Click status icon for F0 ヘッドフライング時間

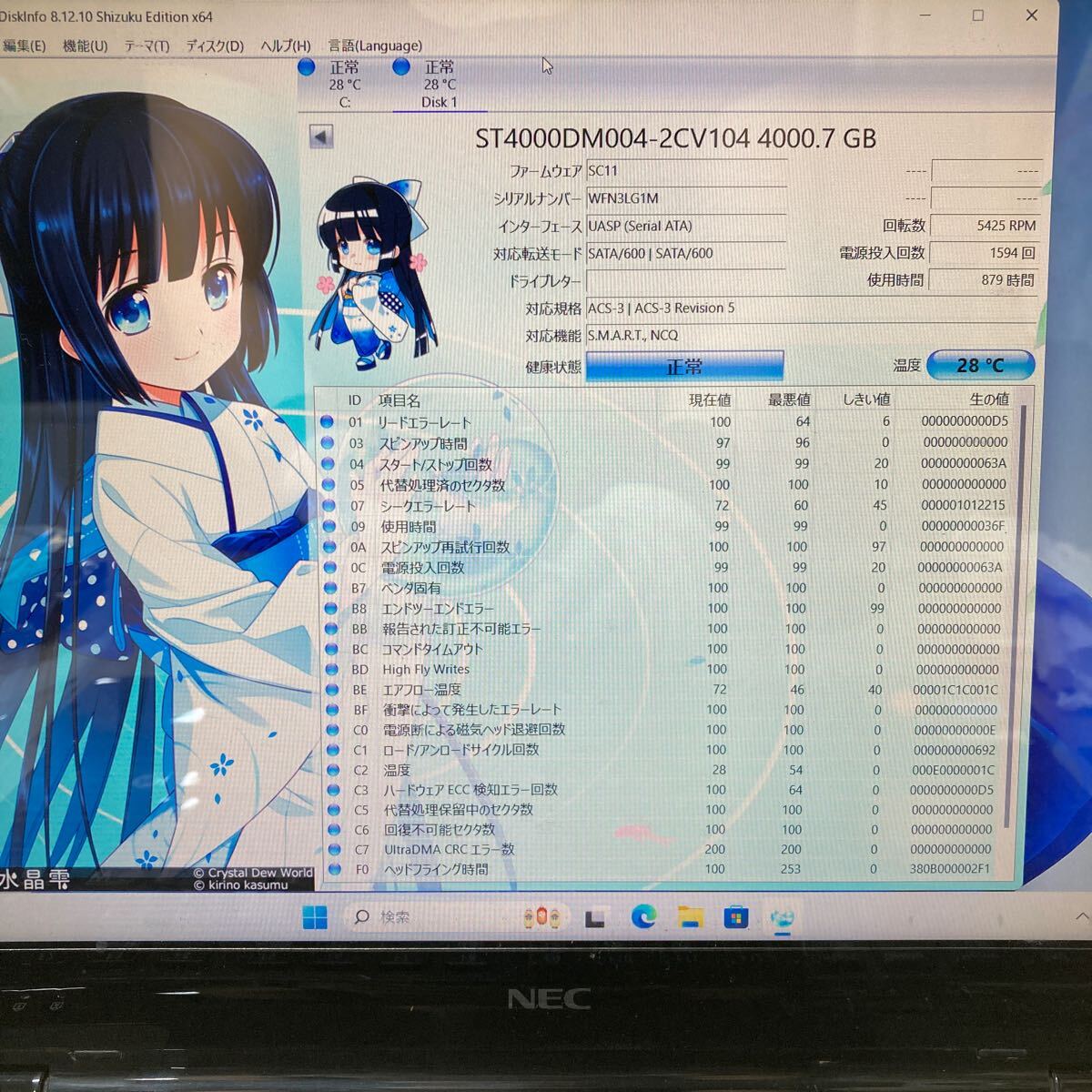(x=334, y=869)
